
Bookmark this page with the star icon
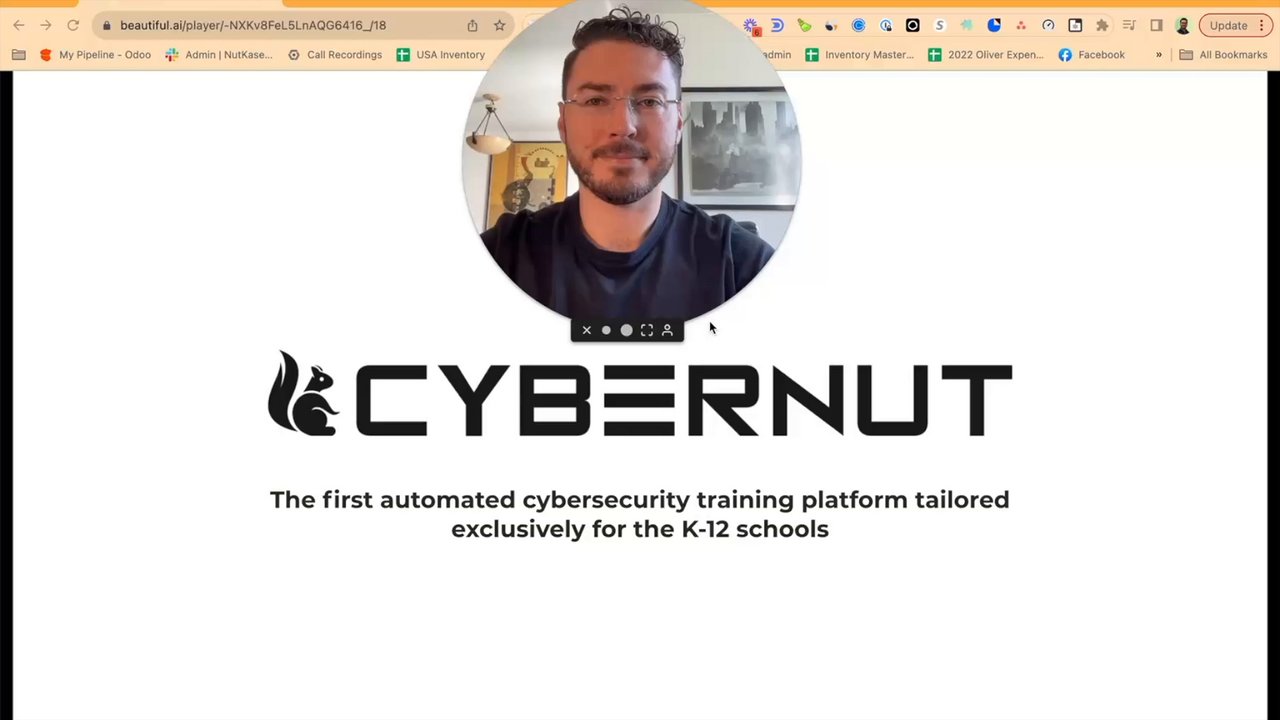pos(500,25)
